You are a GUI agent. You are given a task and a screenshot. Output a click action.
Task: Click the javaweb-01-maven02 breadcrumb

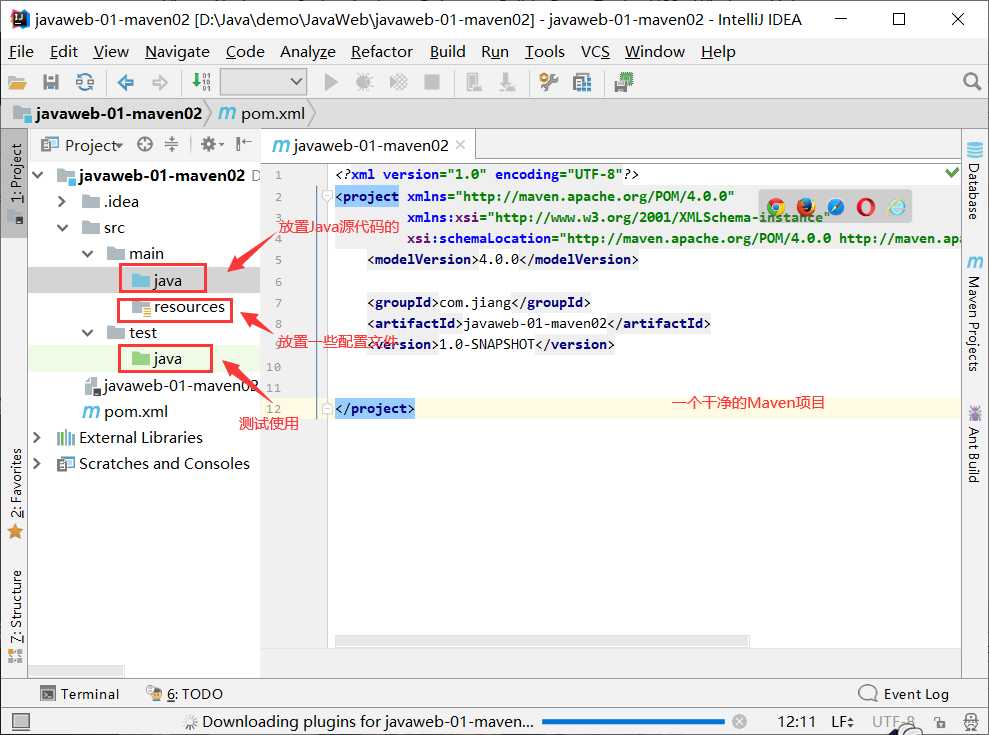[108, 114]
